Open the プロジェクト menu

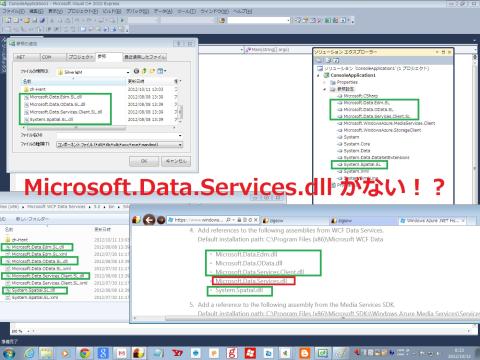pos(82,11)
